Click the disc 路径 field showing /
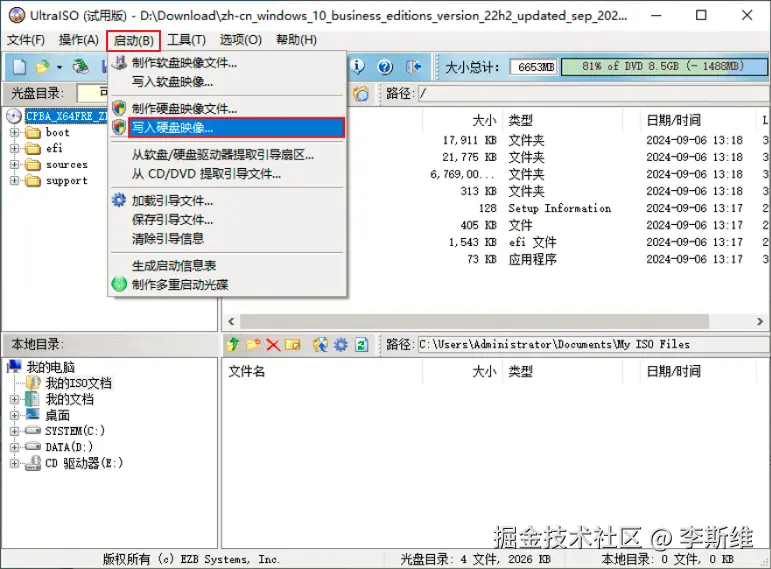This screenshot has width=771, height=569. pyautogui.click(x=593, y=93)
